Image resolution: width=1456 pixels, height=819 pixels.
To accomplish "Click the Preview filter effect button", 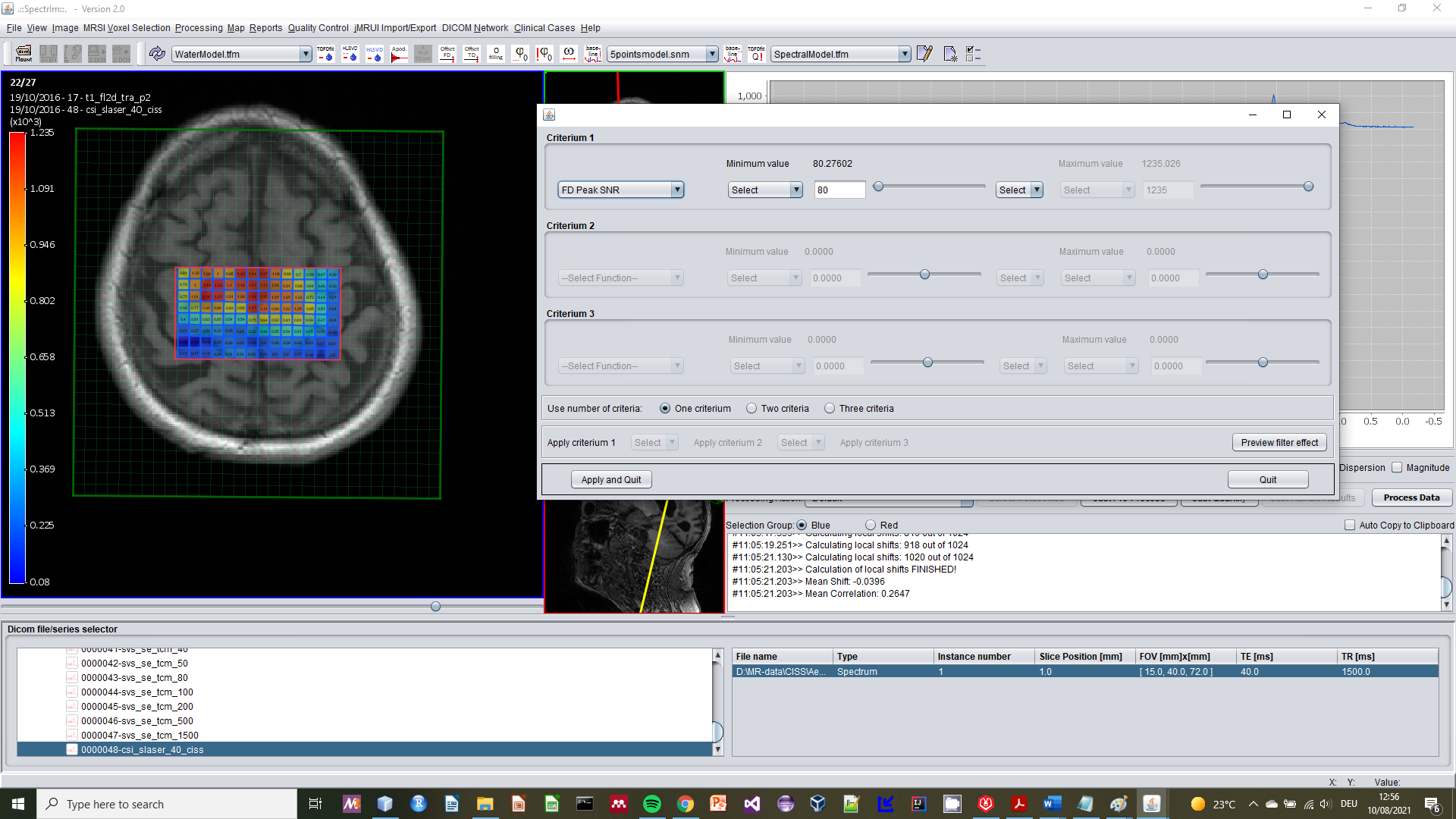I will 1279,443.
